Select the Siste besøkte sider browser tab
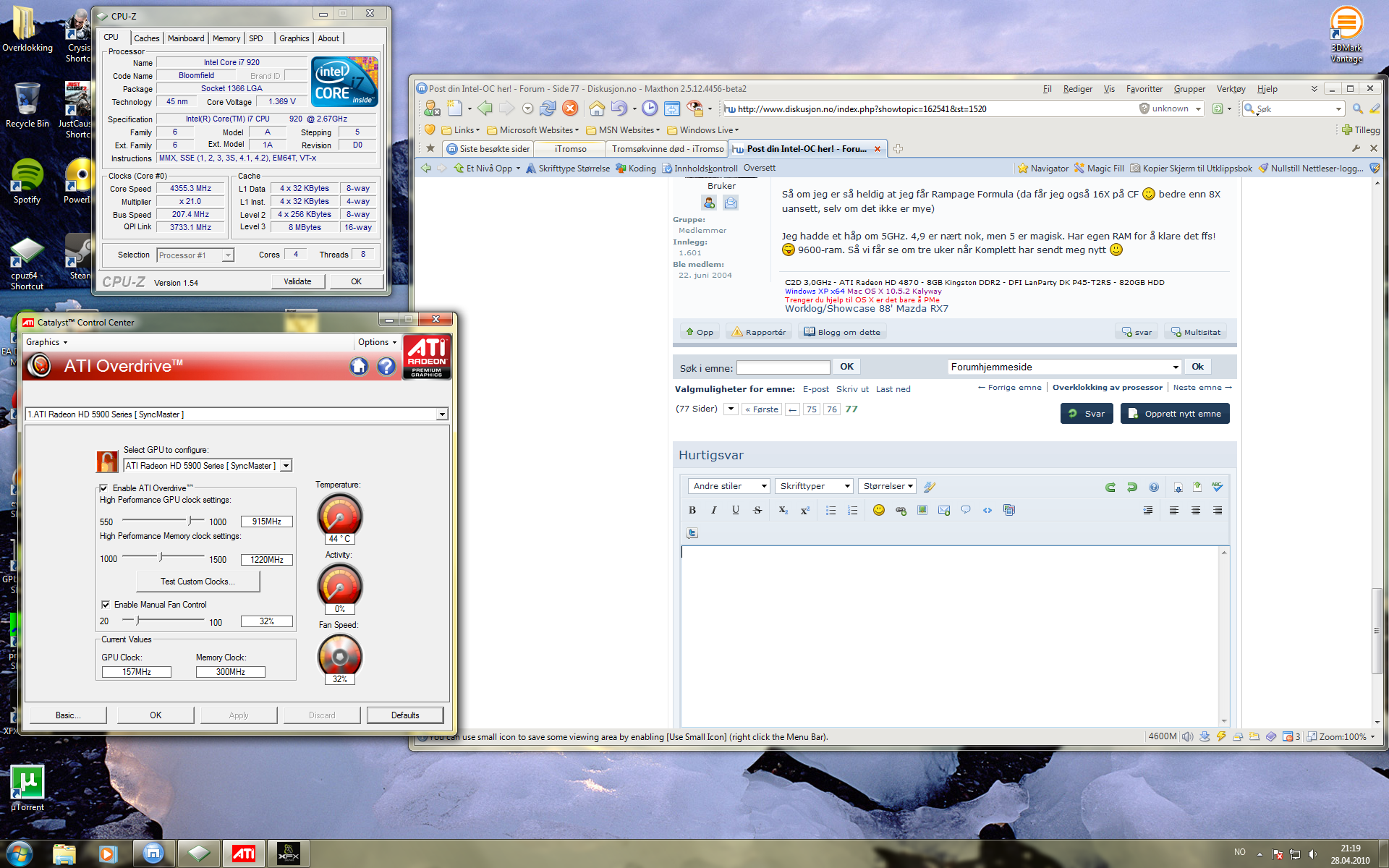Screen dimensions: 1389x868 (x=488, y=149)
